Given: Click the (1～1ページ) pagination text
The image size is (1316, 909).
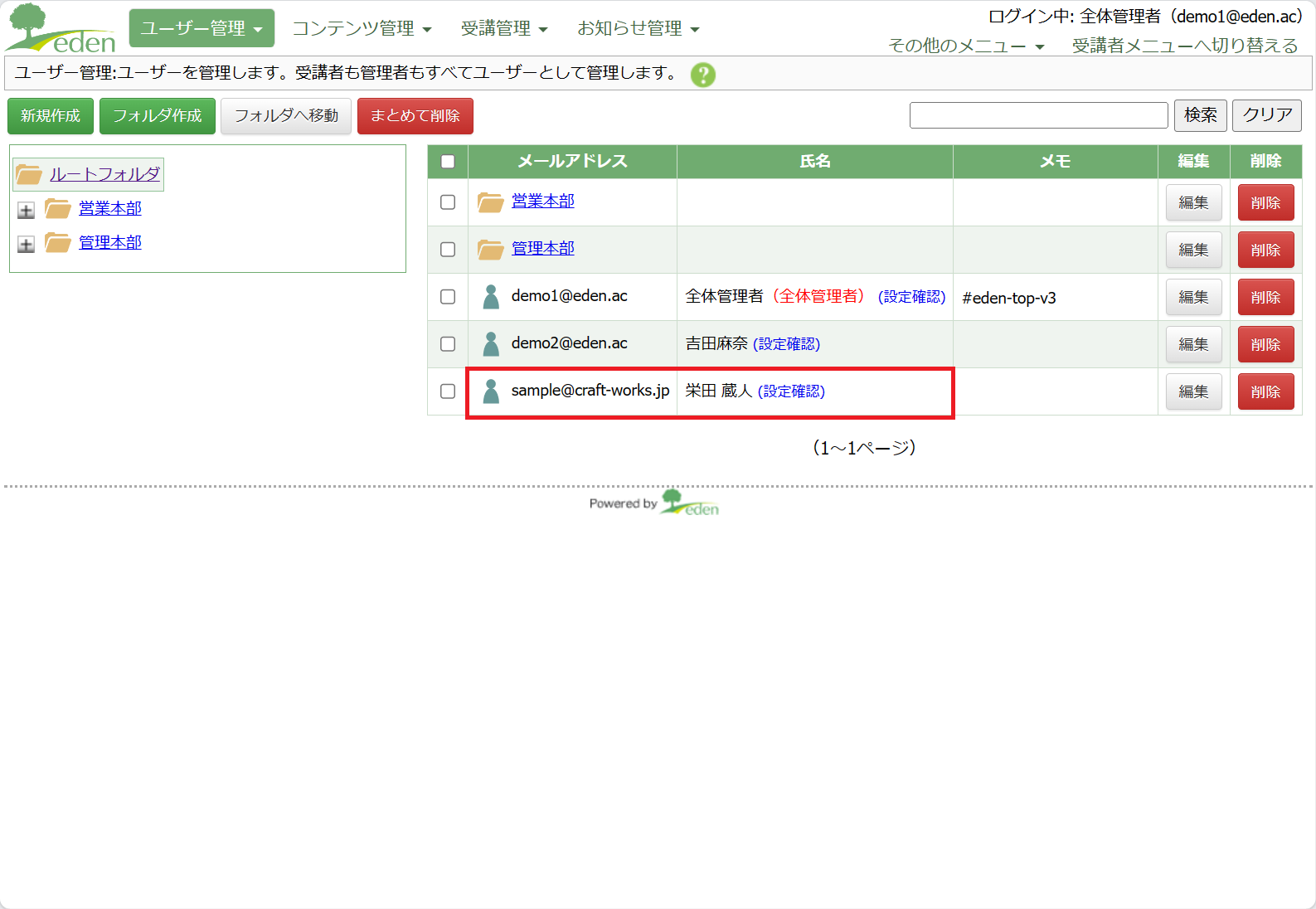Looking at the screenshot, I should click(x=864, y=448).
